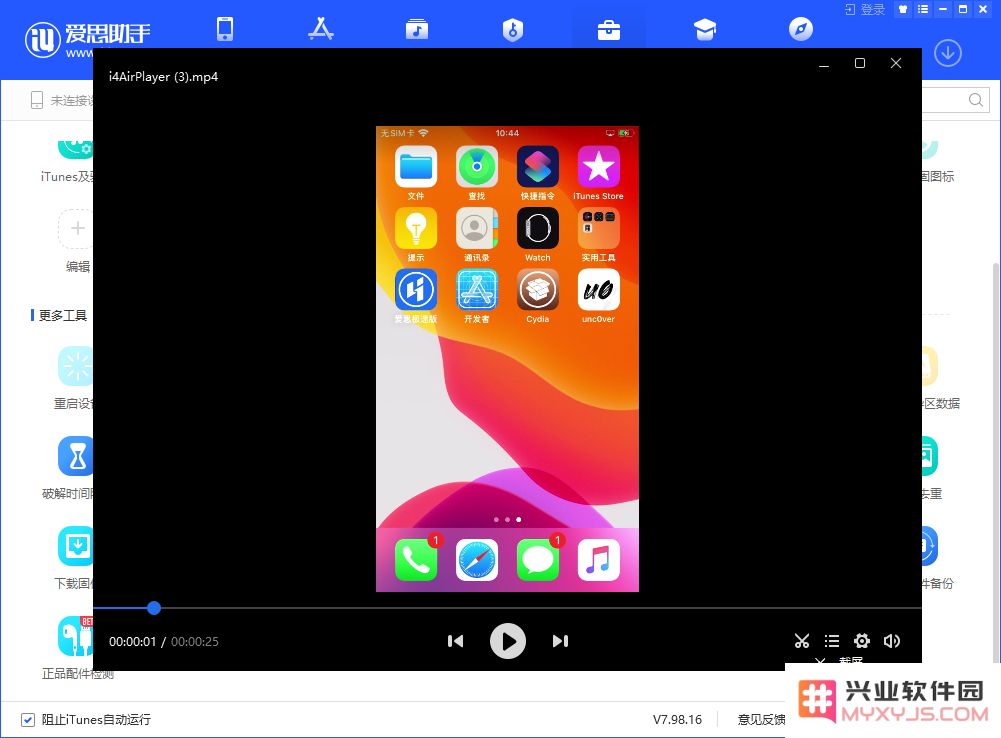Image resolution: width=1001 pixels, height=738 pixels.
Task: Click the 更多工具 section heading
Action: 63,315
